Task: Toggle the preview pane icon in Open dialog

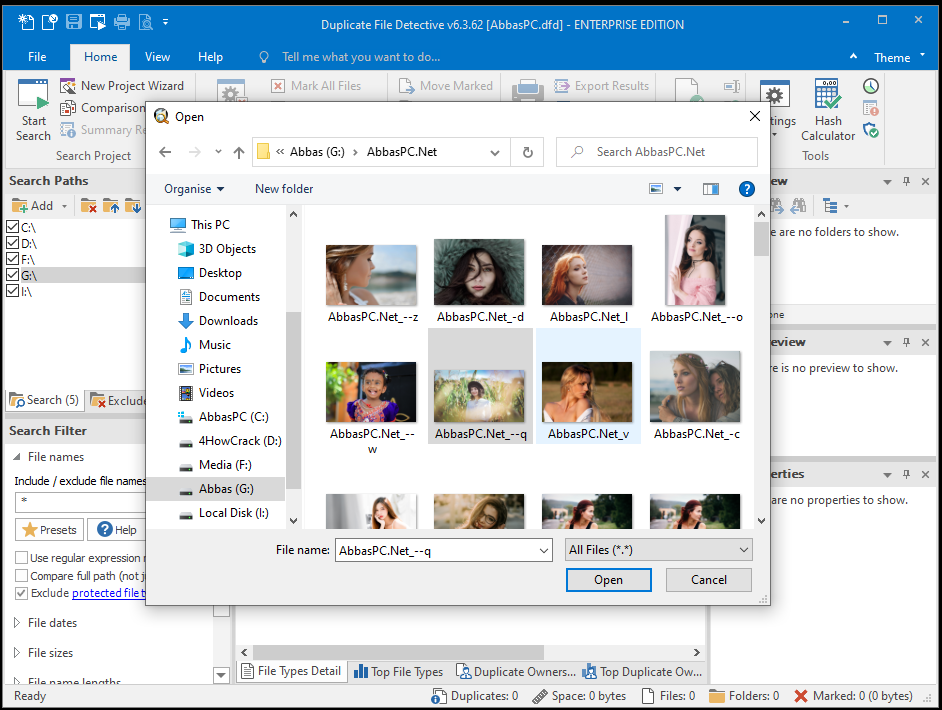Action: click(711, 189)
